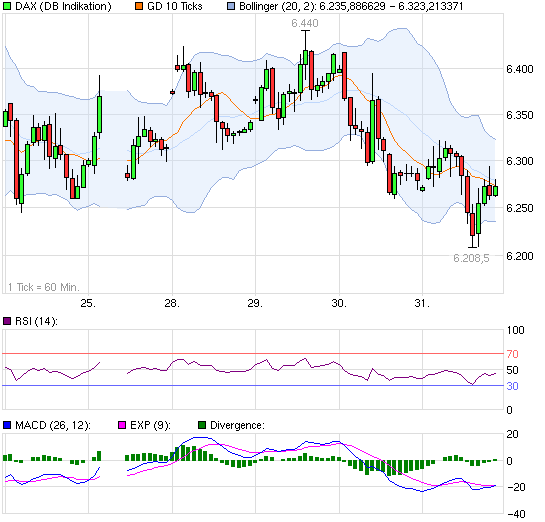Image resolution: width=545 pixels, height=522 pixels.
Task: Click the green DAX legend swatch
Action: click(x=7, y=6)
